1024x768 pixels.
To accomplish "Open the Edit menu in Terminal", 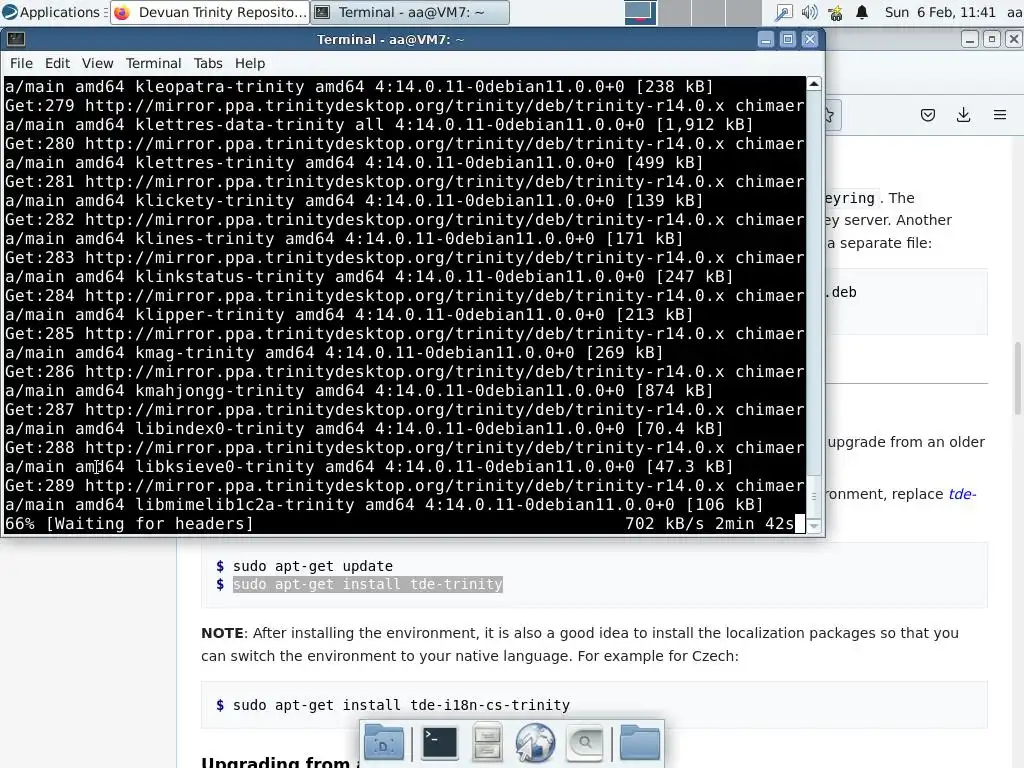I will pyautogui.click(x=57, y=63).
